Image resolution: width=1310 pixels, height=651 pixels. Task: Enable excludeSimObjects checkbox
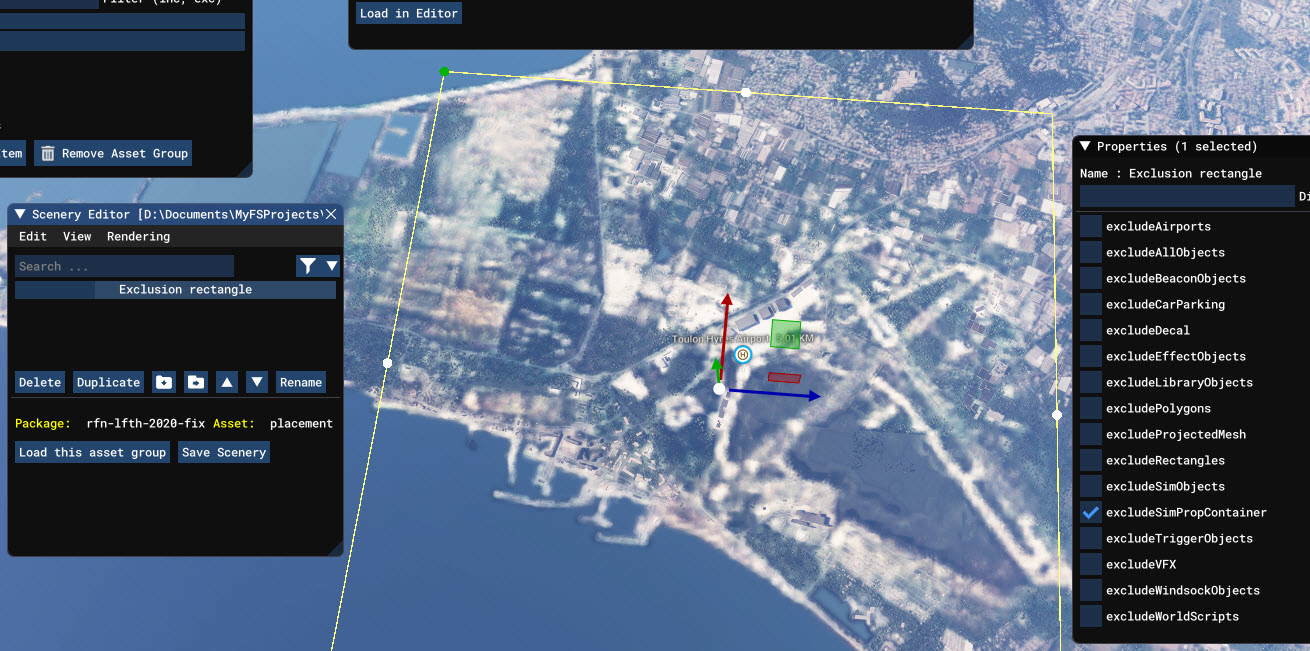(1091, 486)
